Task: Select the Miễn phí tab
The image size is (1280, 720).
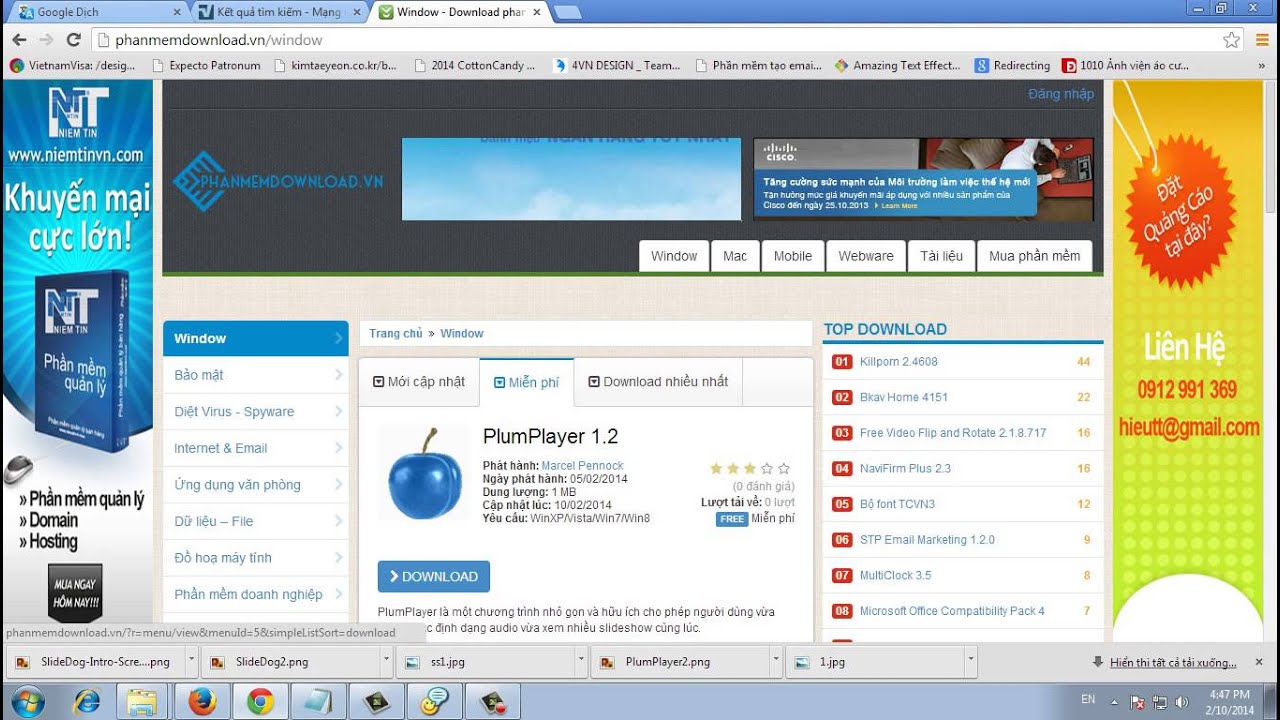Action: tap(527, 382)
